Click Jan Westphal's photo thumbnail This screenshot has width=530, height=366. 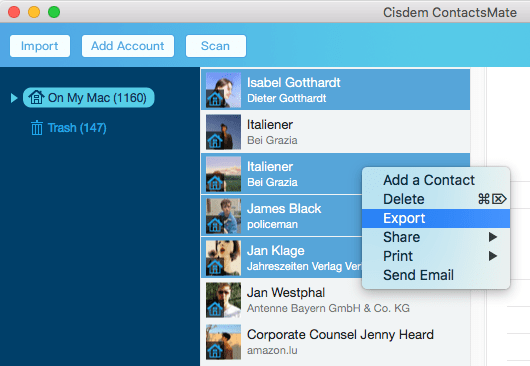click(x=223, y=300)
